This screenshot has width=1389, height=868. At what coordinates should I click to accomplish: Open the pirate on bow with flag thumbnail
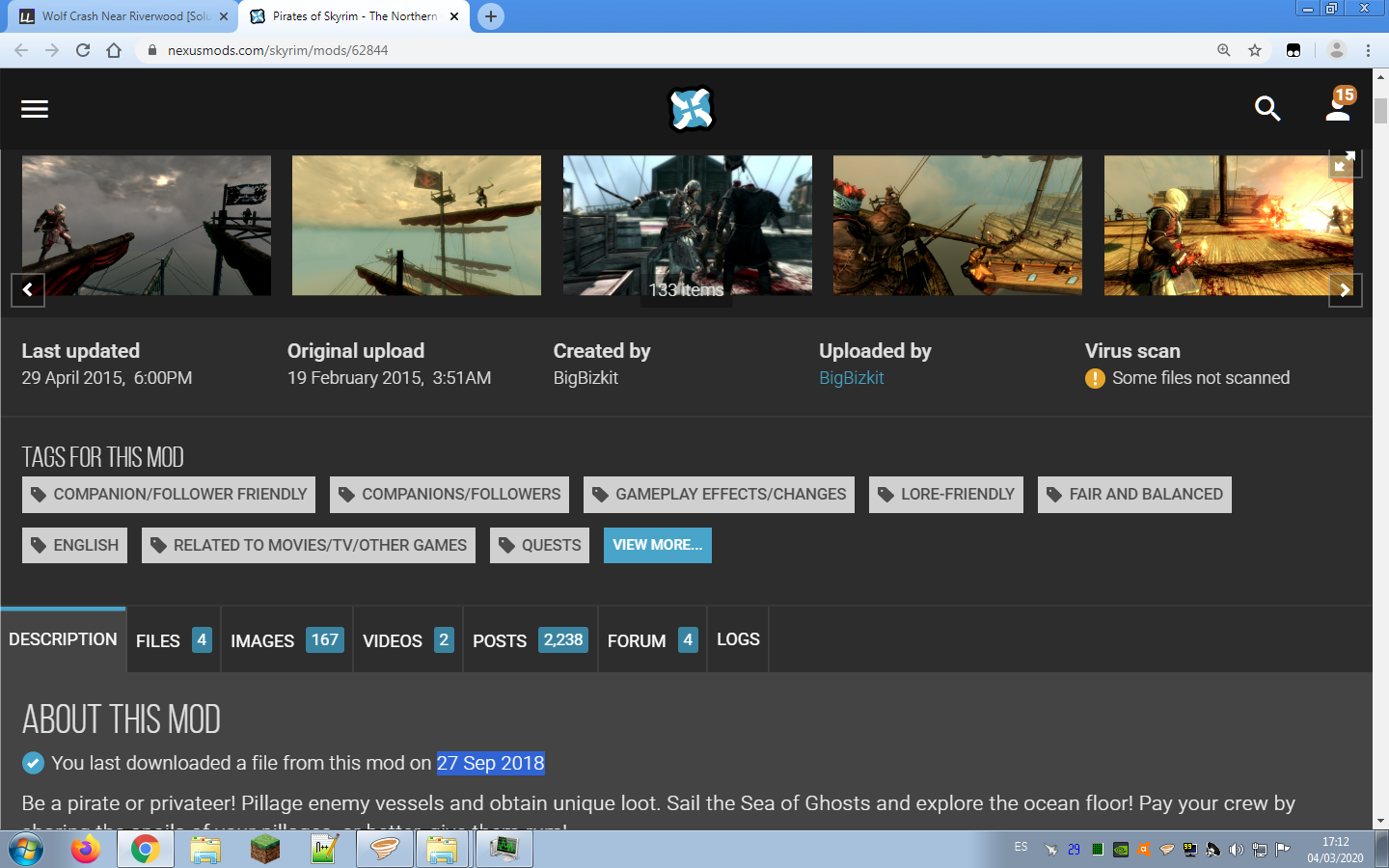click(x=147, y=226)
